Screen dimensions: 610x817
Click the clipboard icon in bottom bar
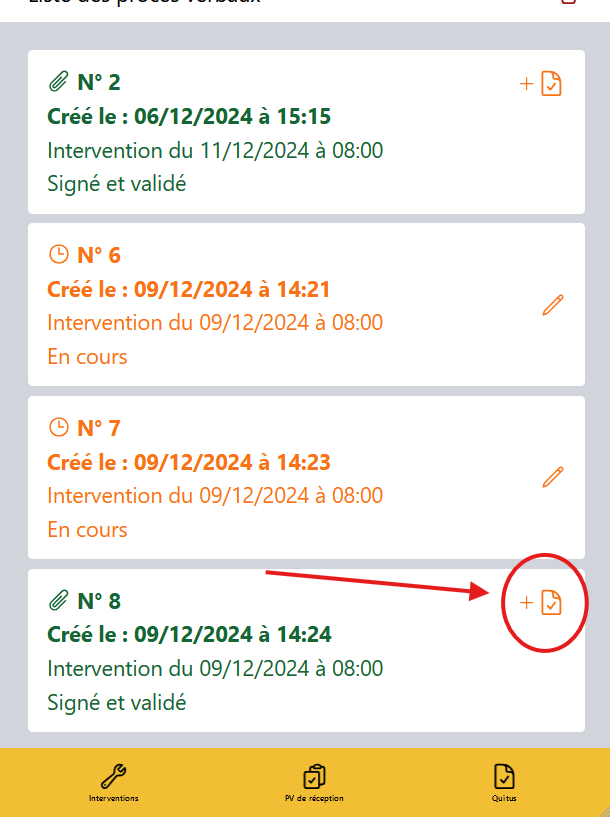(x=314, y=776)
